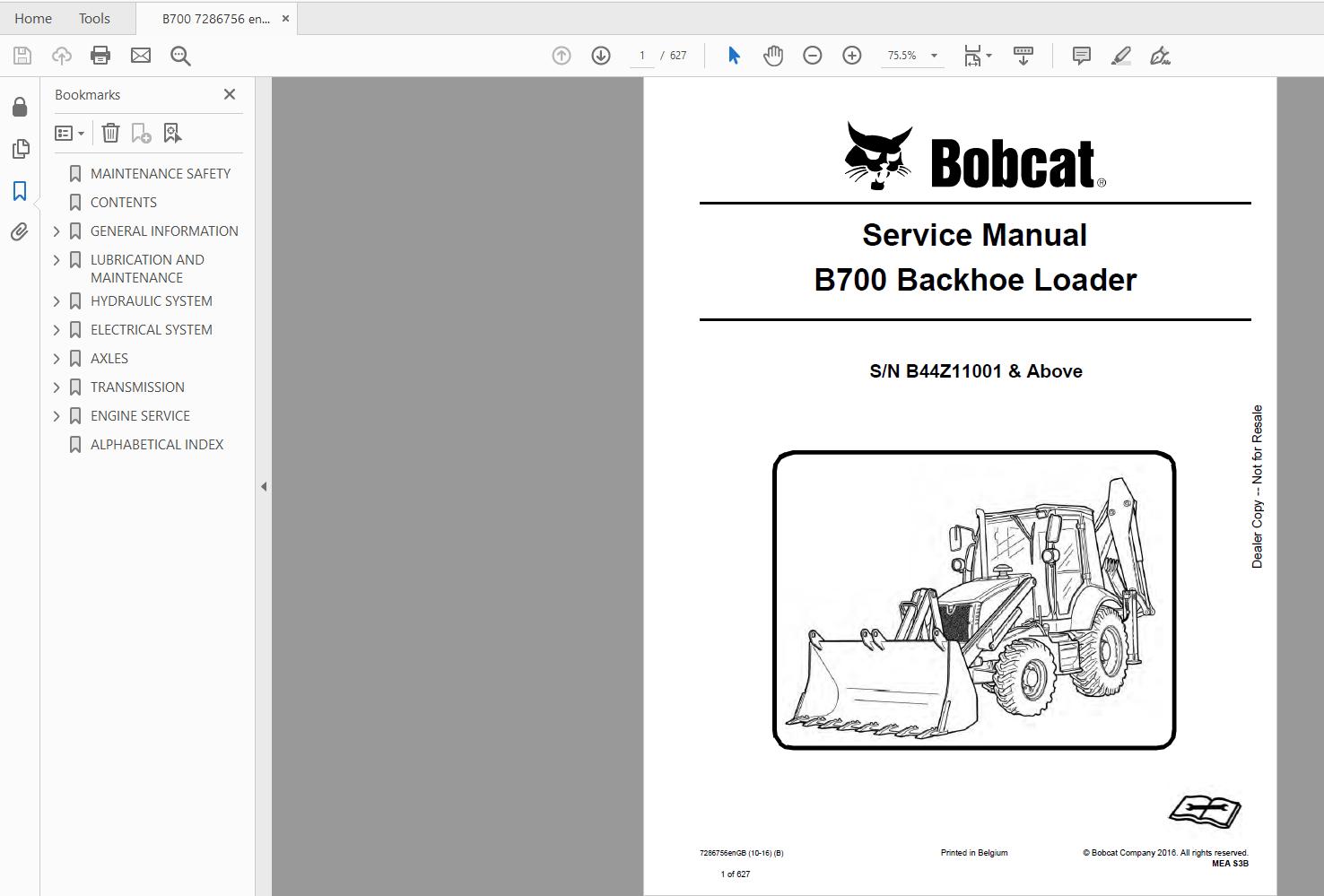Open the find text magnifier icon
Viewport: 1324px width, 896px height.
pyautogui.click(x=180, y=56)
